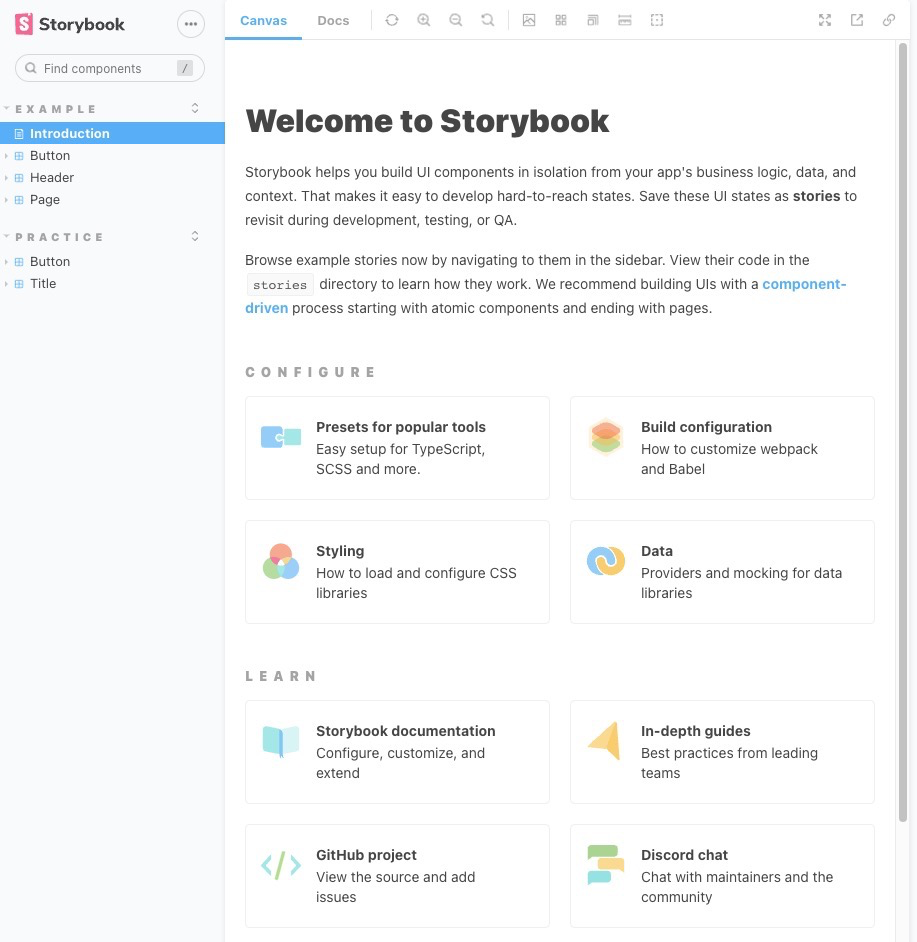Open canvas in new tab icon
This screenshot has width=917, height=942.
pyautogui.click(x=857, y=20)
